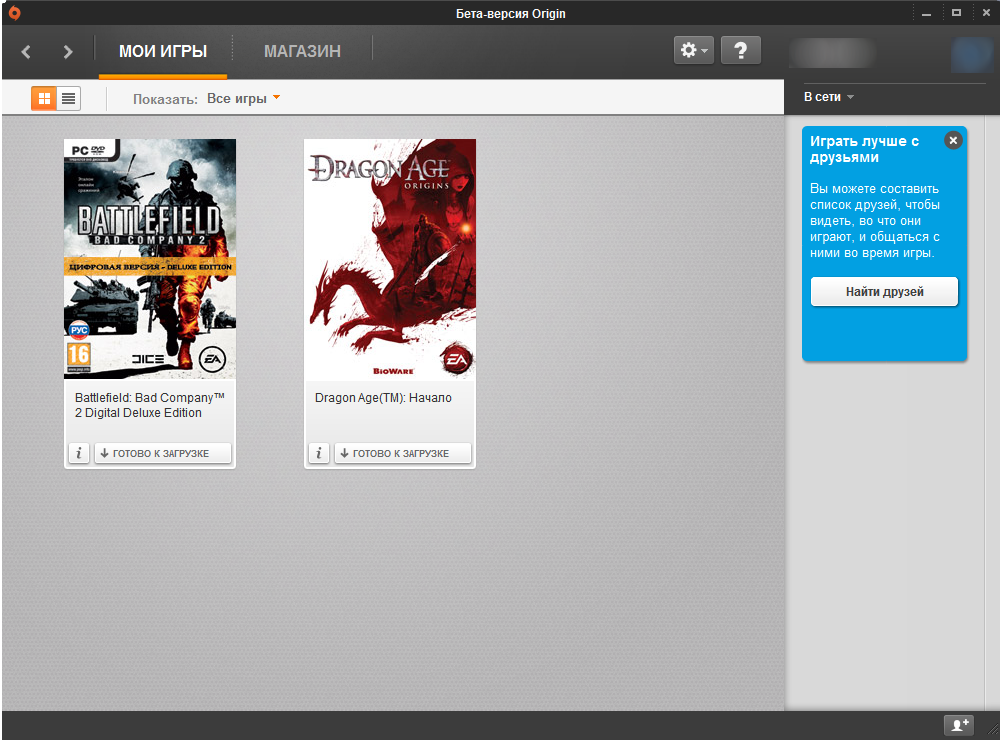Screen dimensions: 1000x740
Task: Click the 'Найти друзей' button
Action: [884, 292]
